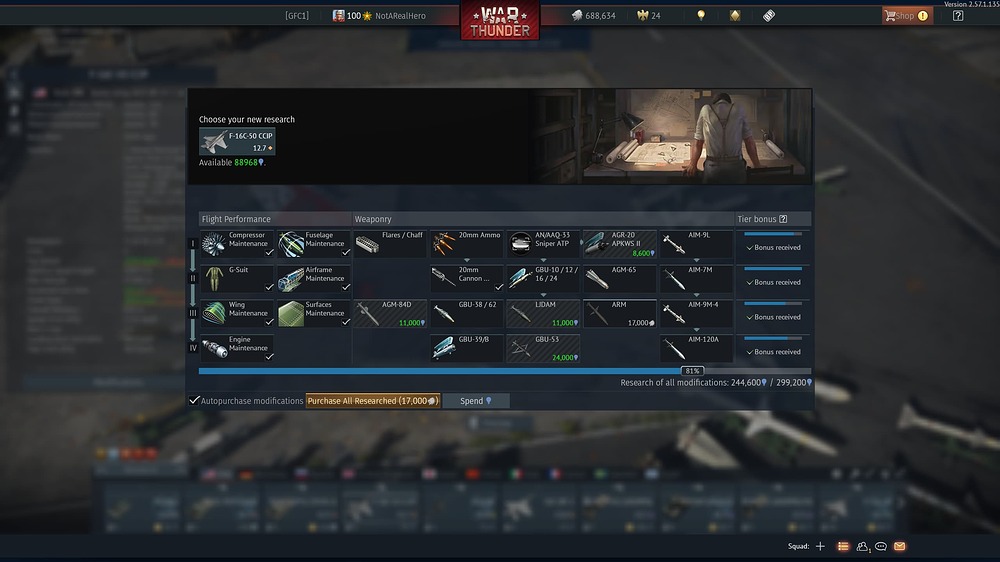Select the 20mm Cannon modification
Image resolution: width=1000 pixels, height=562 pixels.
coord(466,279)
